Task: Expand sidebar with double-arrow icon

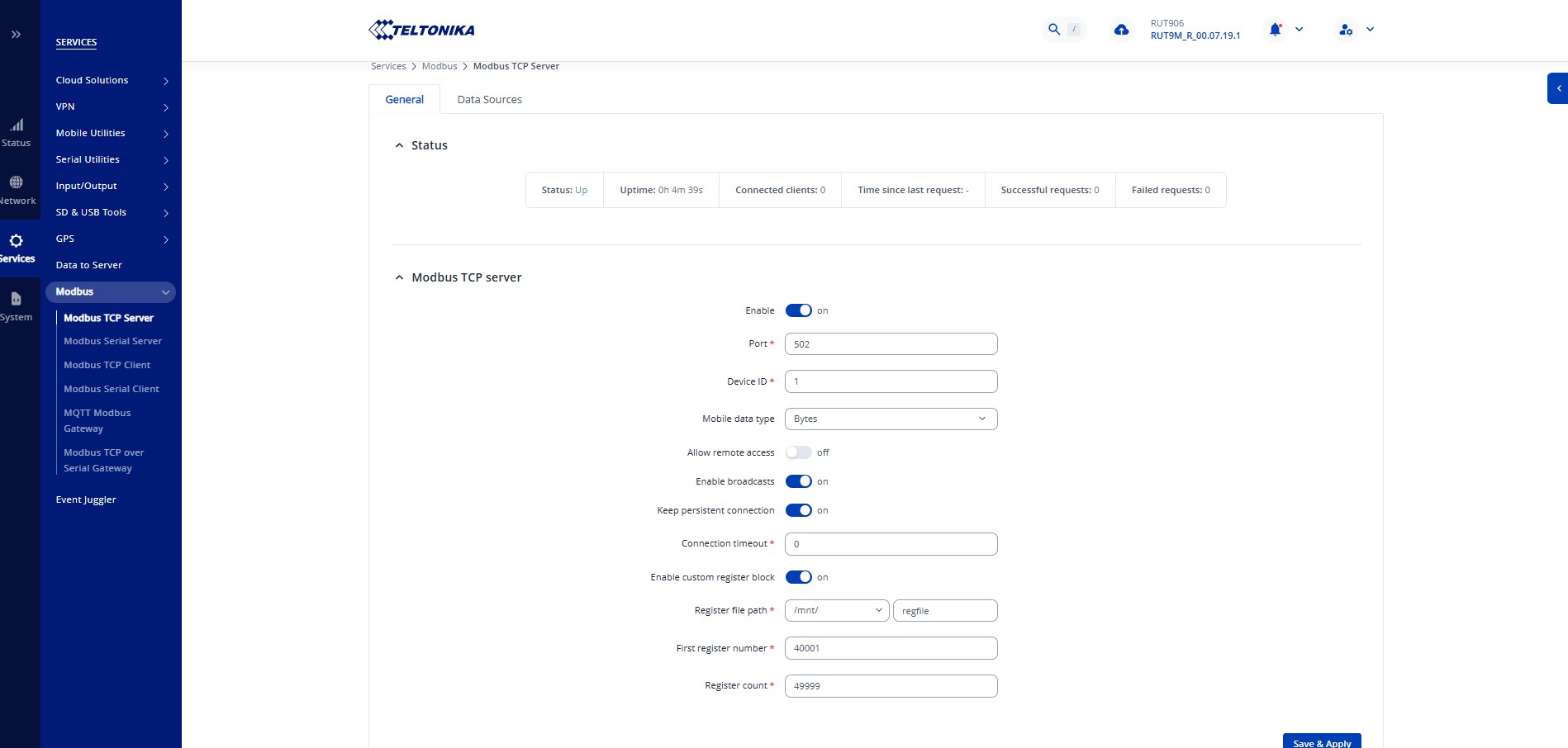Action: coord(16,35)
